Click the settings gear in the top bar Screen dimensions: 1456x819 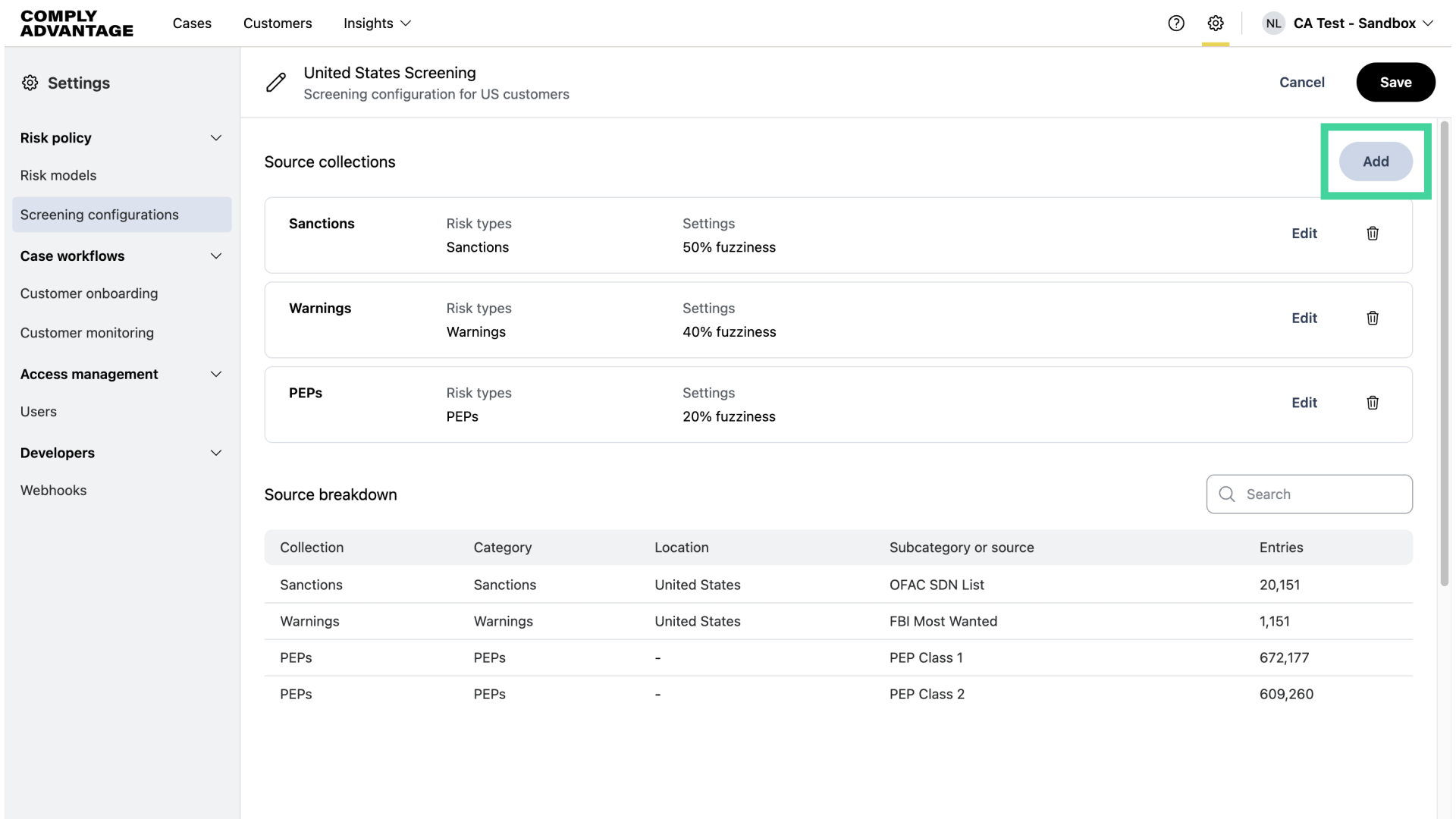tap(1216, 24)
